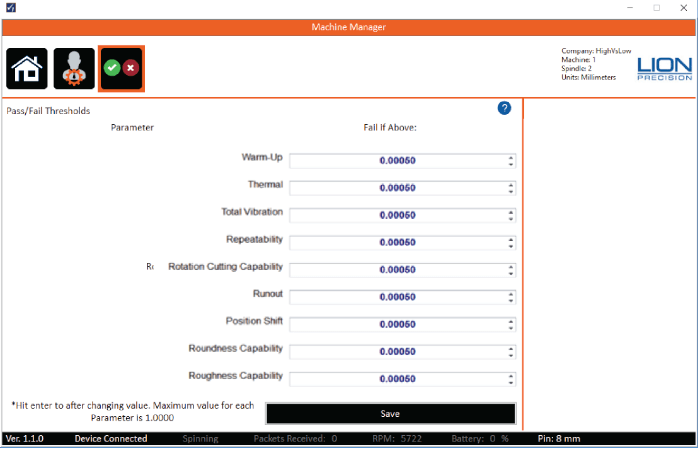
Task: Click the Rotation Cutting Capability label
Action: click(225, 266)
